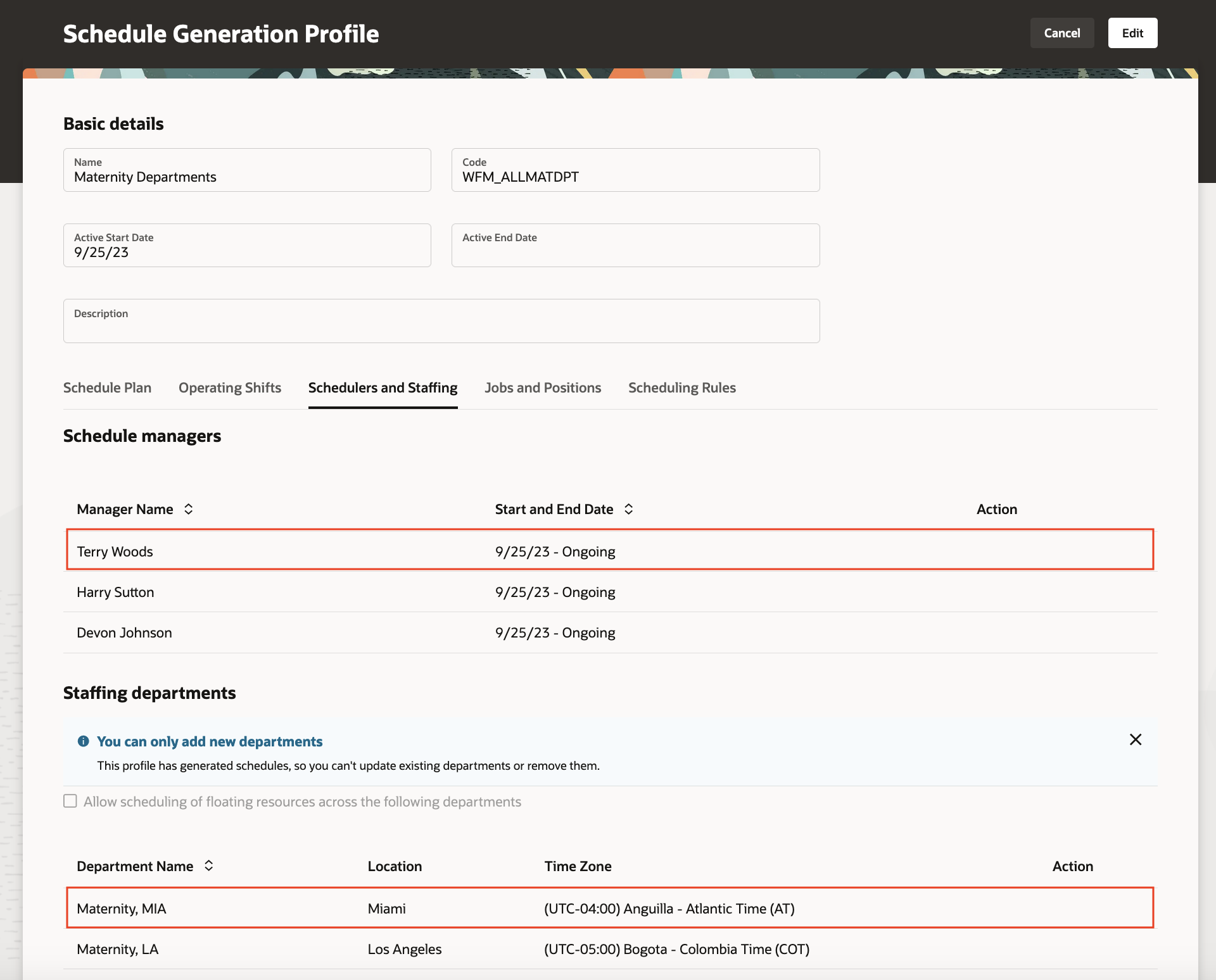Click the Description field
Screen dimensions: 1216x980
point(441,322)
